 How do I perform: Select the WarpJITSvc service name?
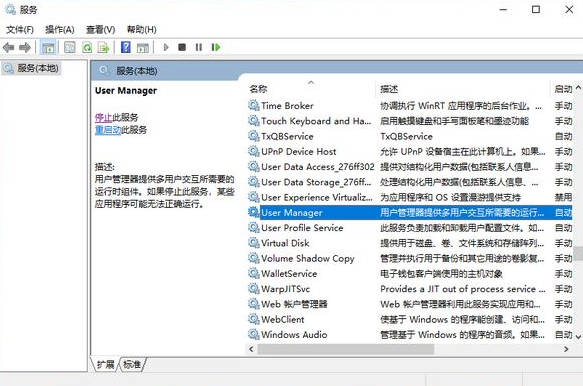click(285, 289)
